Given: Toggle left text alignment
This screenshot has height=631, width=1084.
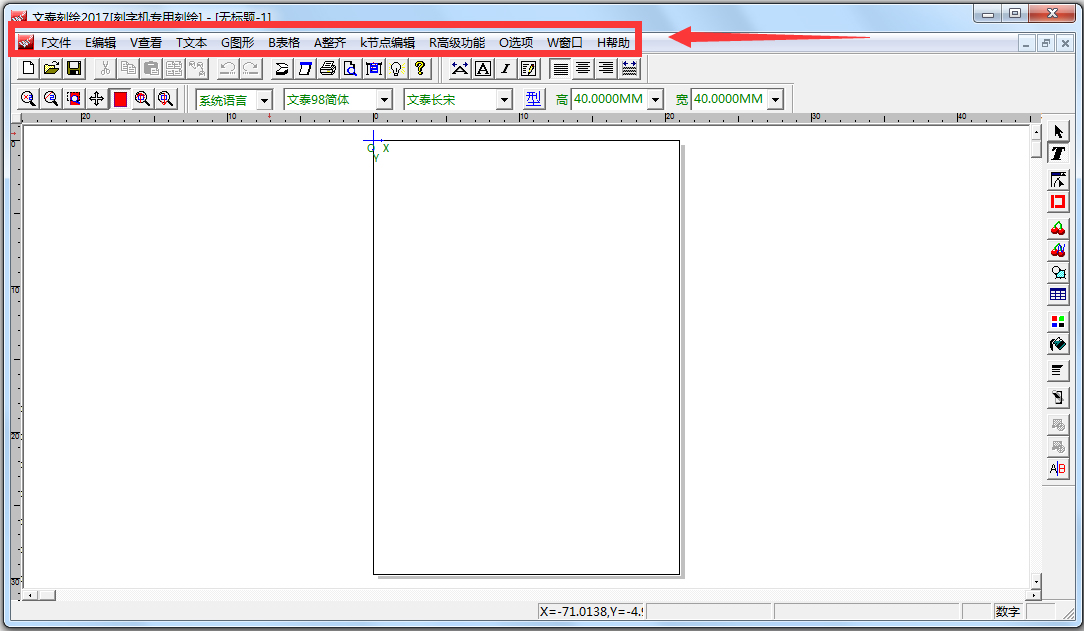Looking at the screenshot, I should click(561, 68).
